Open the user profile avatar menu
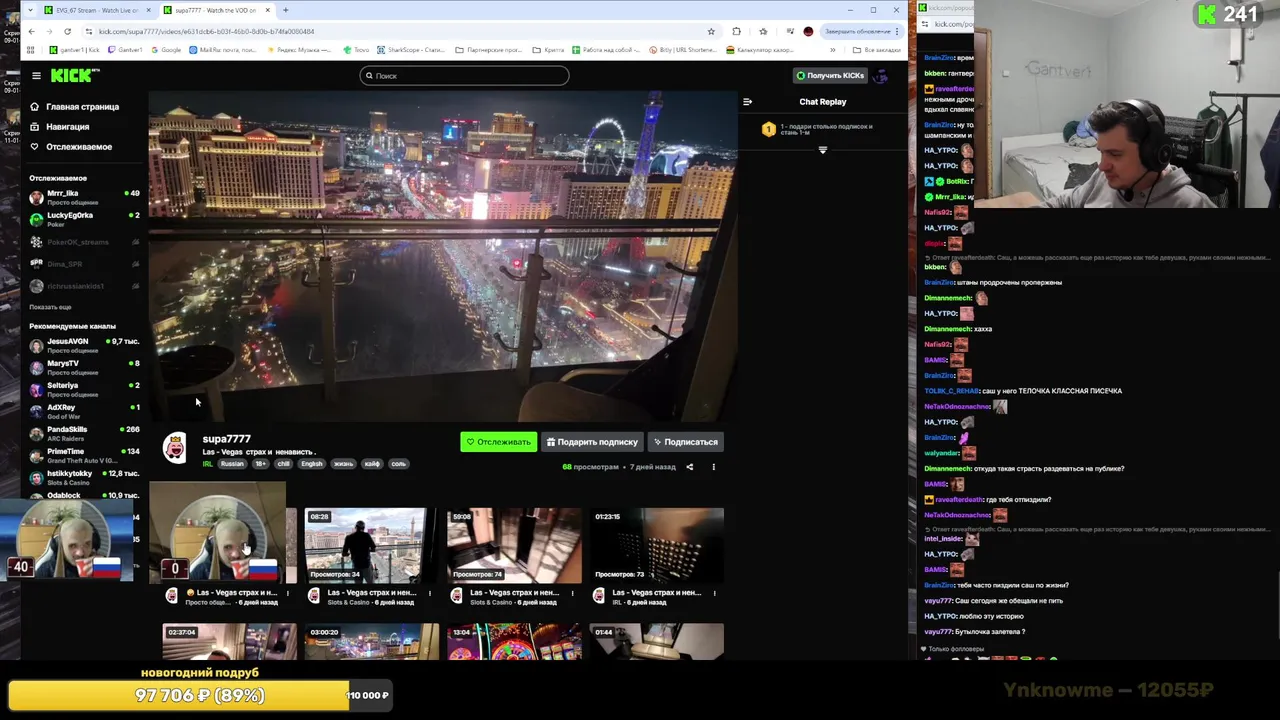Viewport: 1280px width, 720px height. pos(881,76)
